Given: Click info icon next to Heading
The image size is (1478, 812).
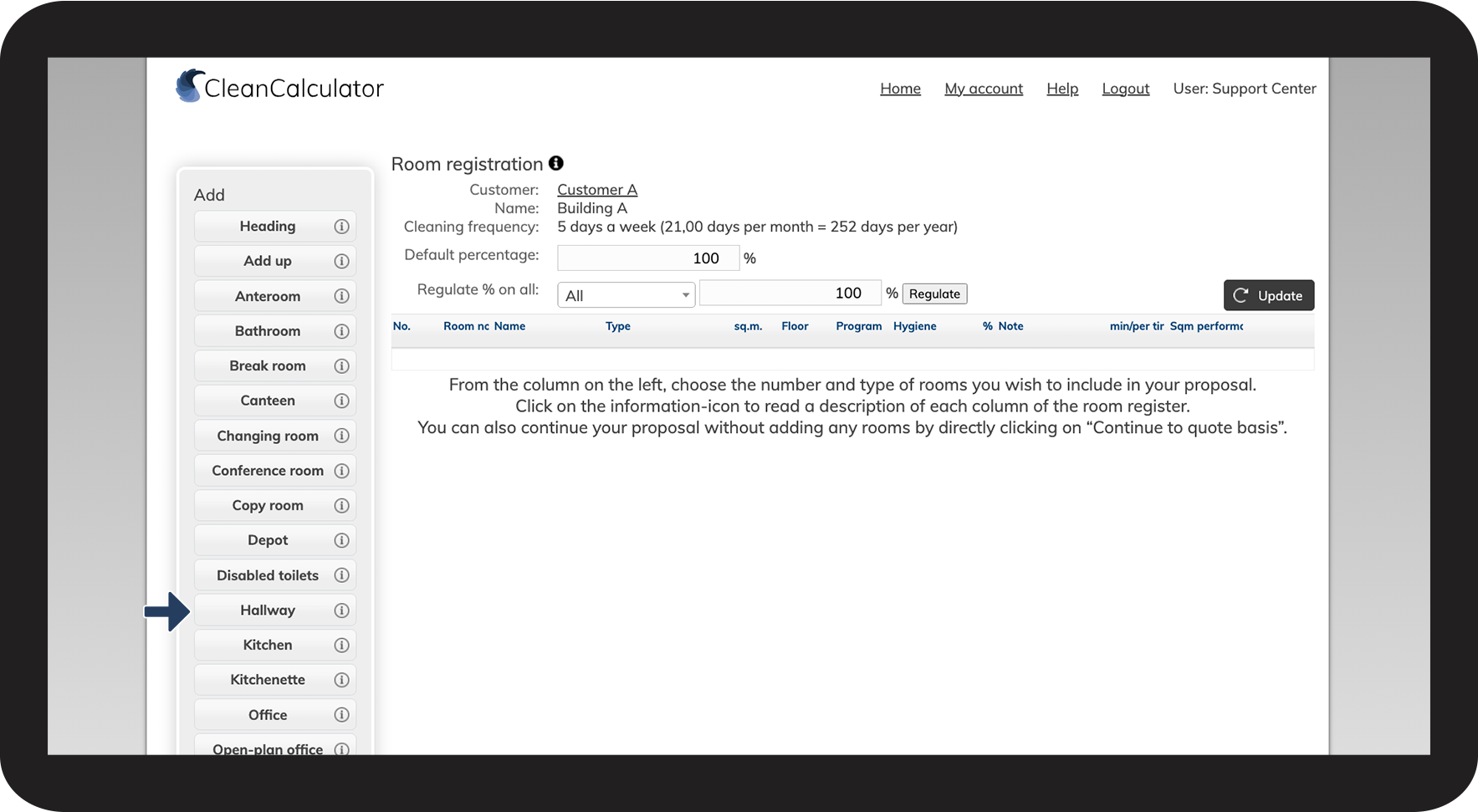Looking at the screenshot, I should coord(341,227).
